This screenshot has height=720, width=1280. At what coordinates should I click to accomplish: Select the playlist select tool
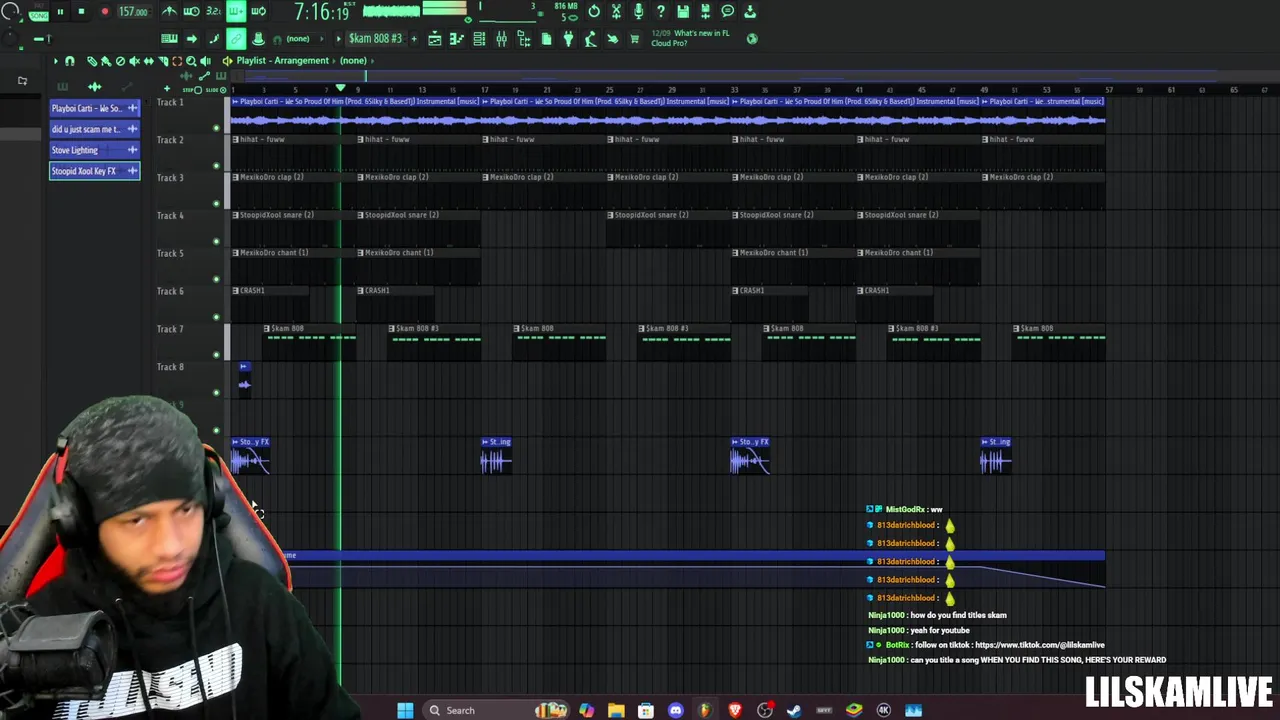[x=177, y=61]
